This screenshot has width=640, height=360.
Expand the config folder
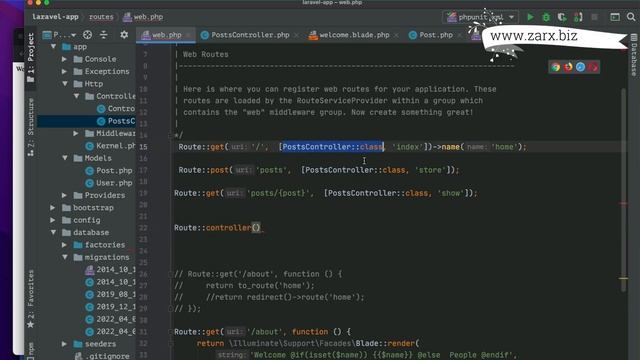click(x=53, y=220)
